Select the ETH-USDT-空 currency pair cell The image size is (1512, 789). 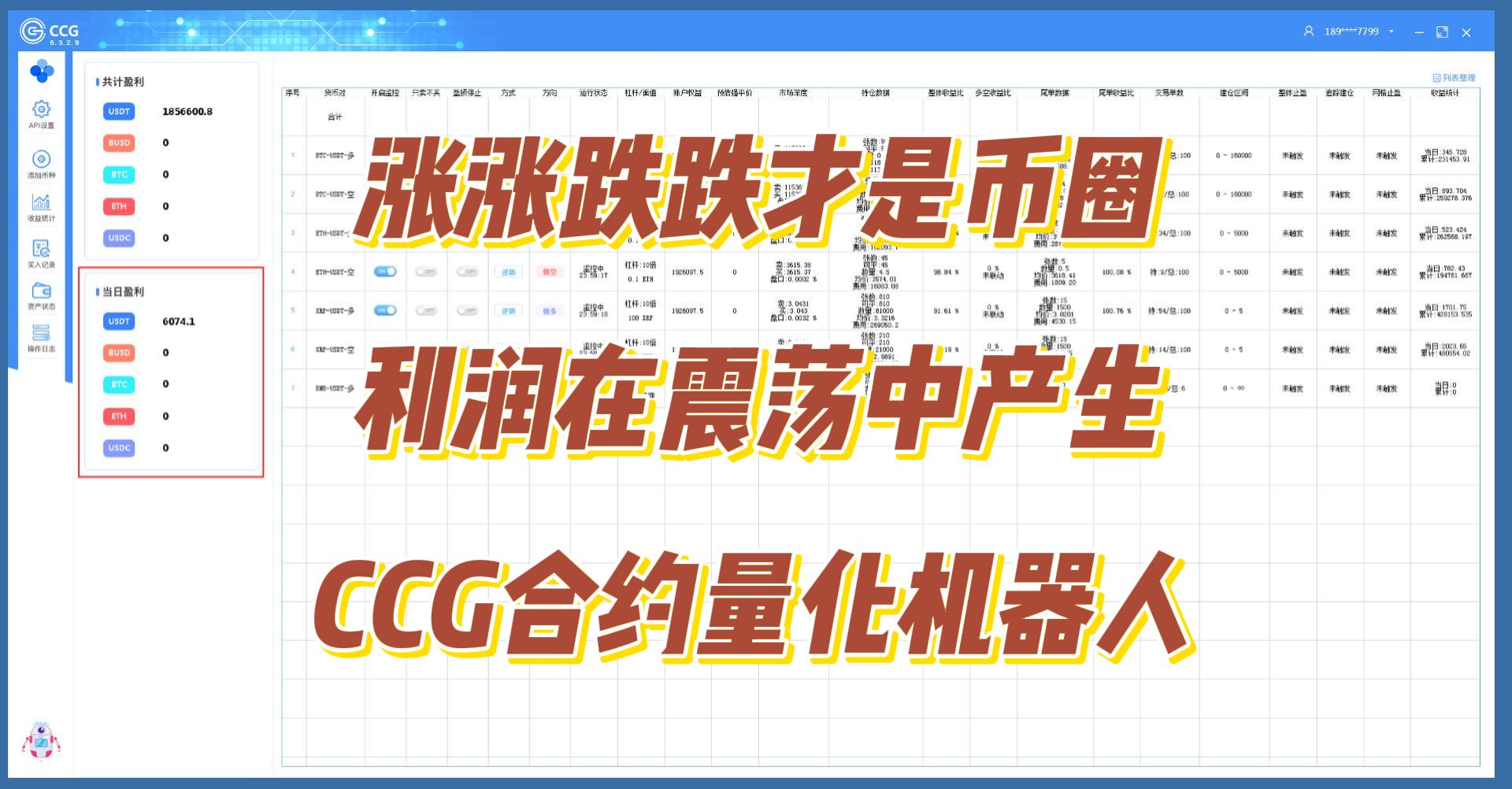point(335,272)
